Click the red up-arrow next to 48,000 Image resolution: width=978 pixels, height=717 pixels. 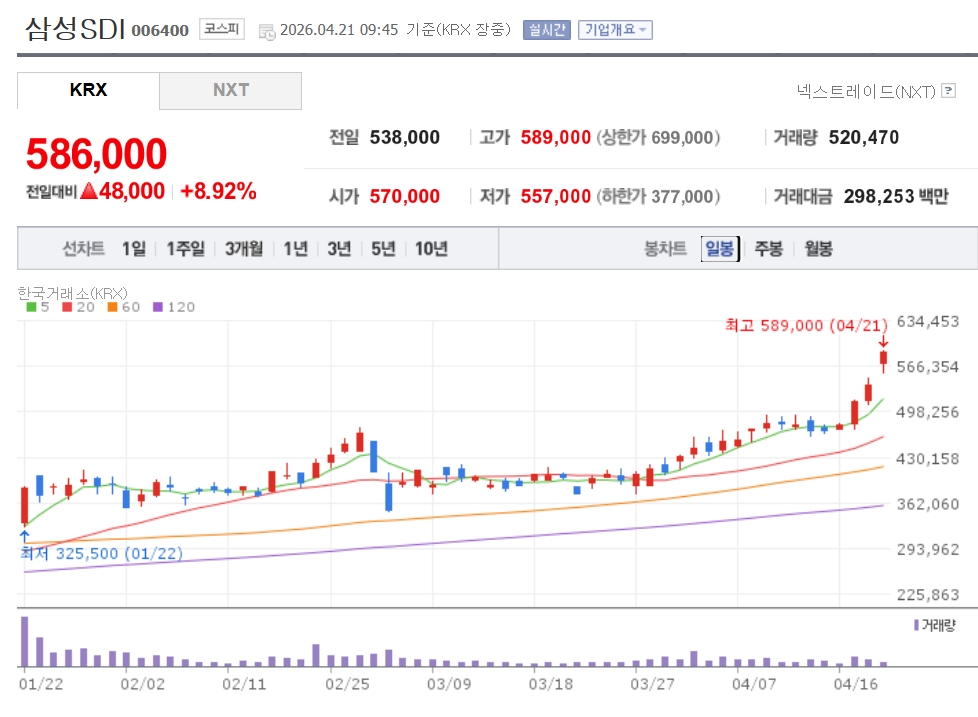pyautogui.click(x=88, y=191)
